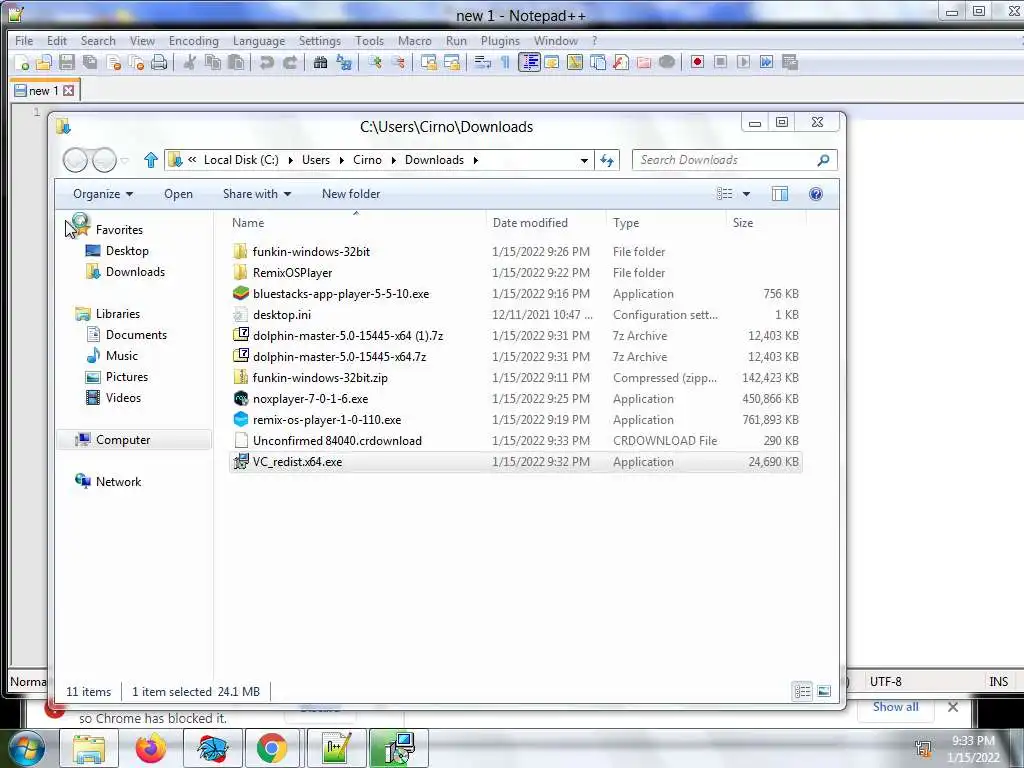Viewport: 1024px width, 768px height.
Task: Click Run macro multiple times icon
Action: pos(767,62)
